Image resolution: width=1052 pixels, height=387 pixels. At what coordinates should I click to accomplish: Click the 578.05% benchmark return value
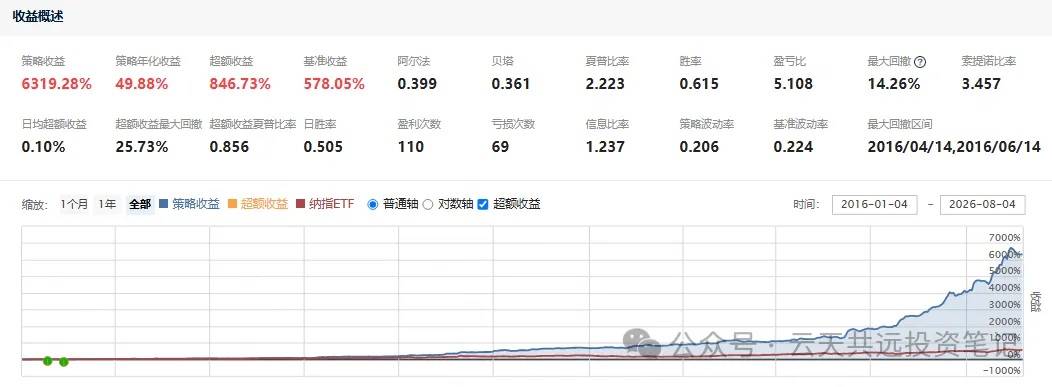coord(334,84)
